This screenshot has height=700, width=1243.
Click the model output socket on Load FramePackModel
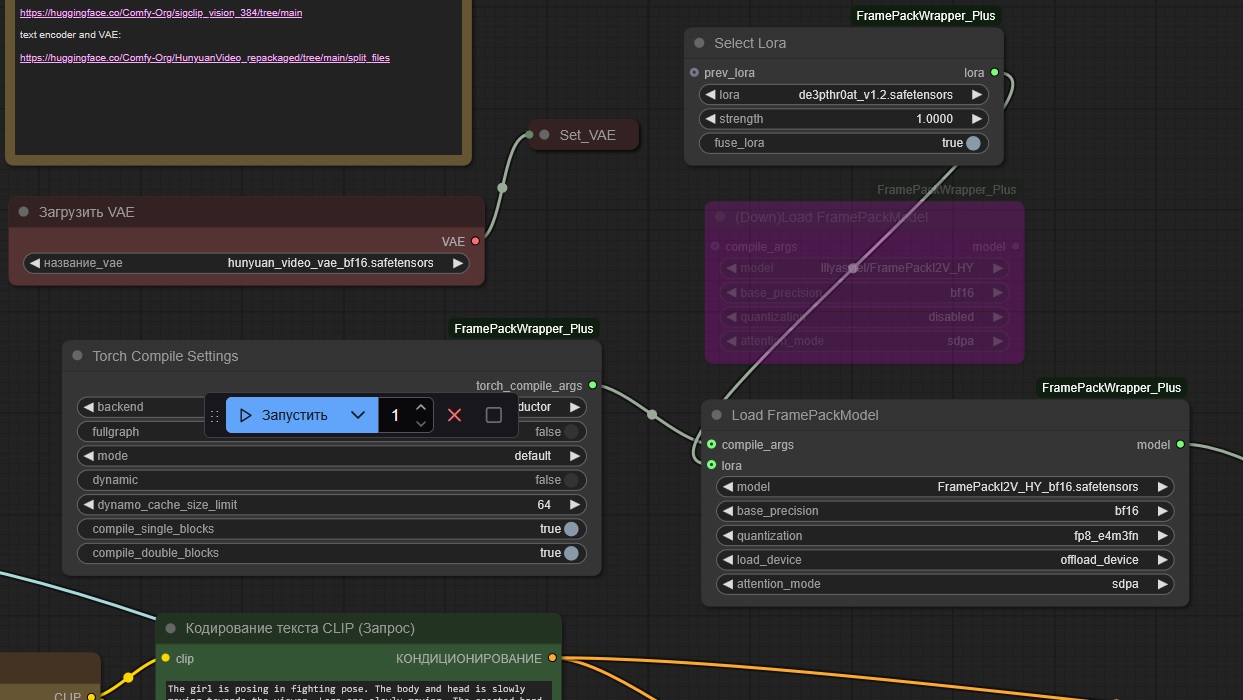click(1180, 444)
